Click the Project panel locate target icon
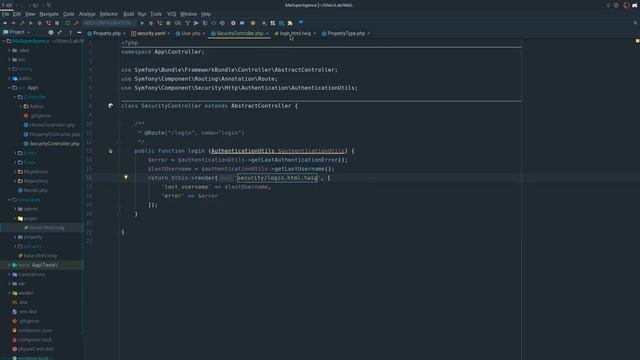640x360 pixels. click(51, 32)
